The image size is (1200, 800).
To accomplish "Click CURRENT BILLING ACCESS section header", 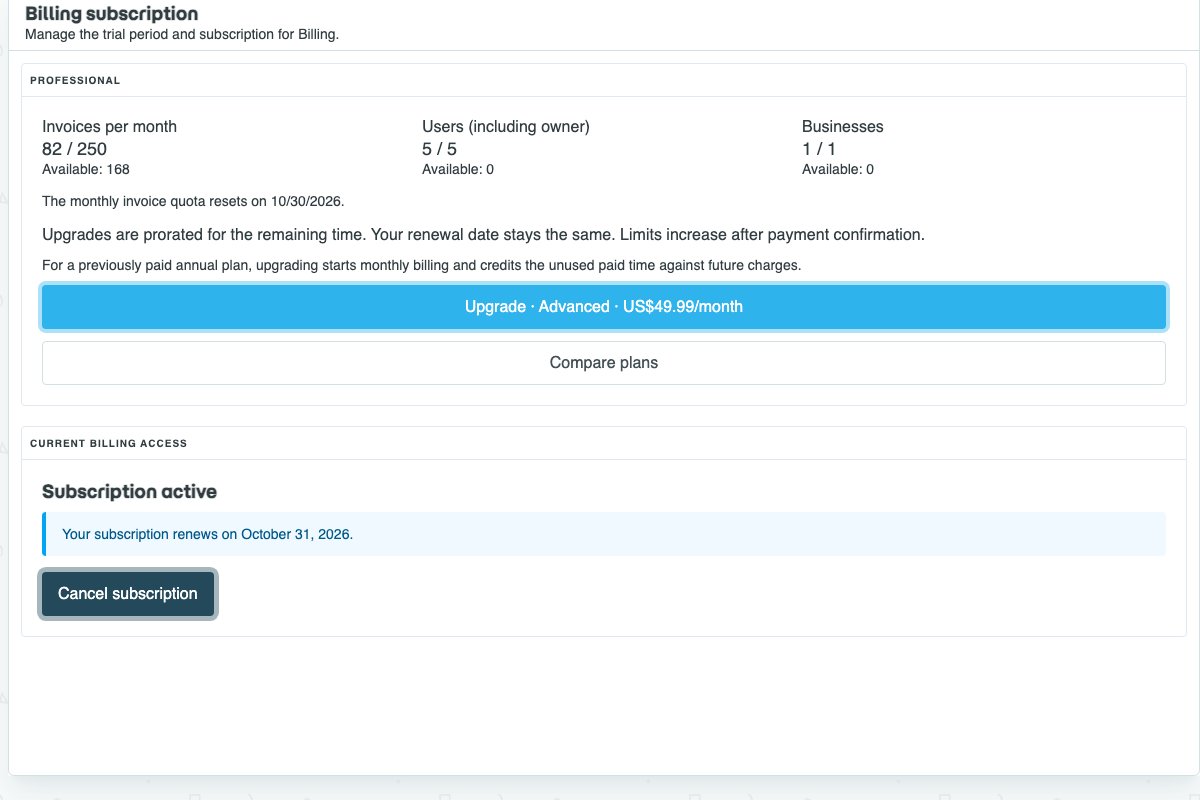I will (x=108, y=443).
